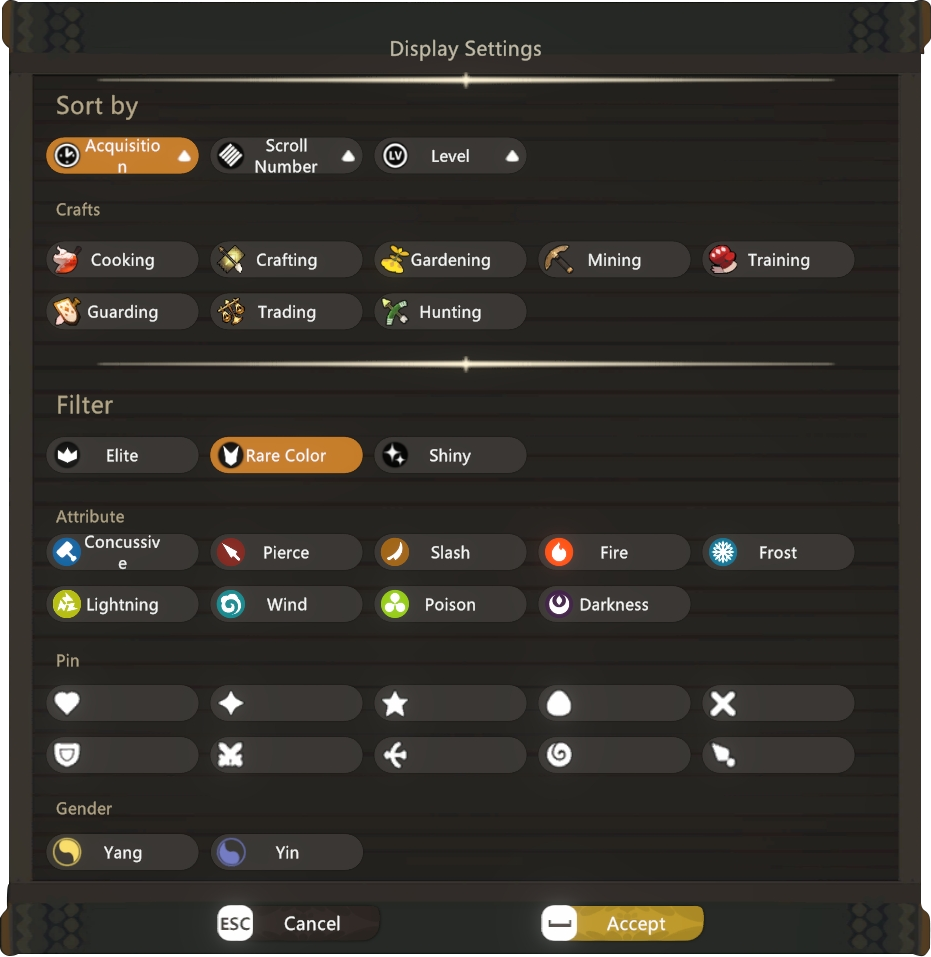Pick the egg-shaped pin icon
Image resolution: width=931 pixels, height=957 pixels.
(x=614, y=703)
